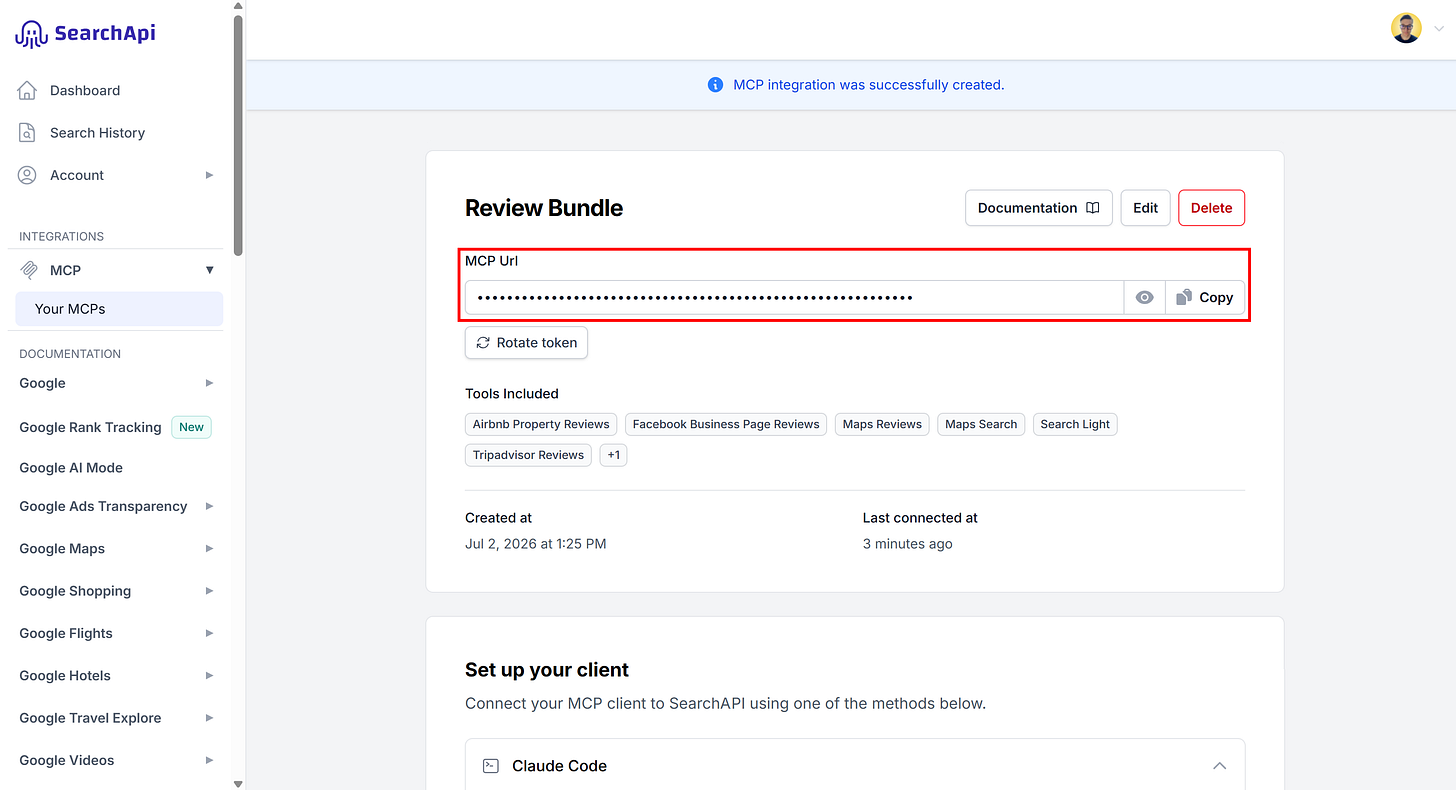Open Google AI Mode documentation
This screenshot has width=1456, height=790.
click(71, 468)
